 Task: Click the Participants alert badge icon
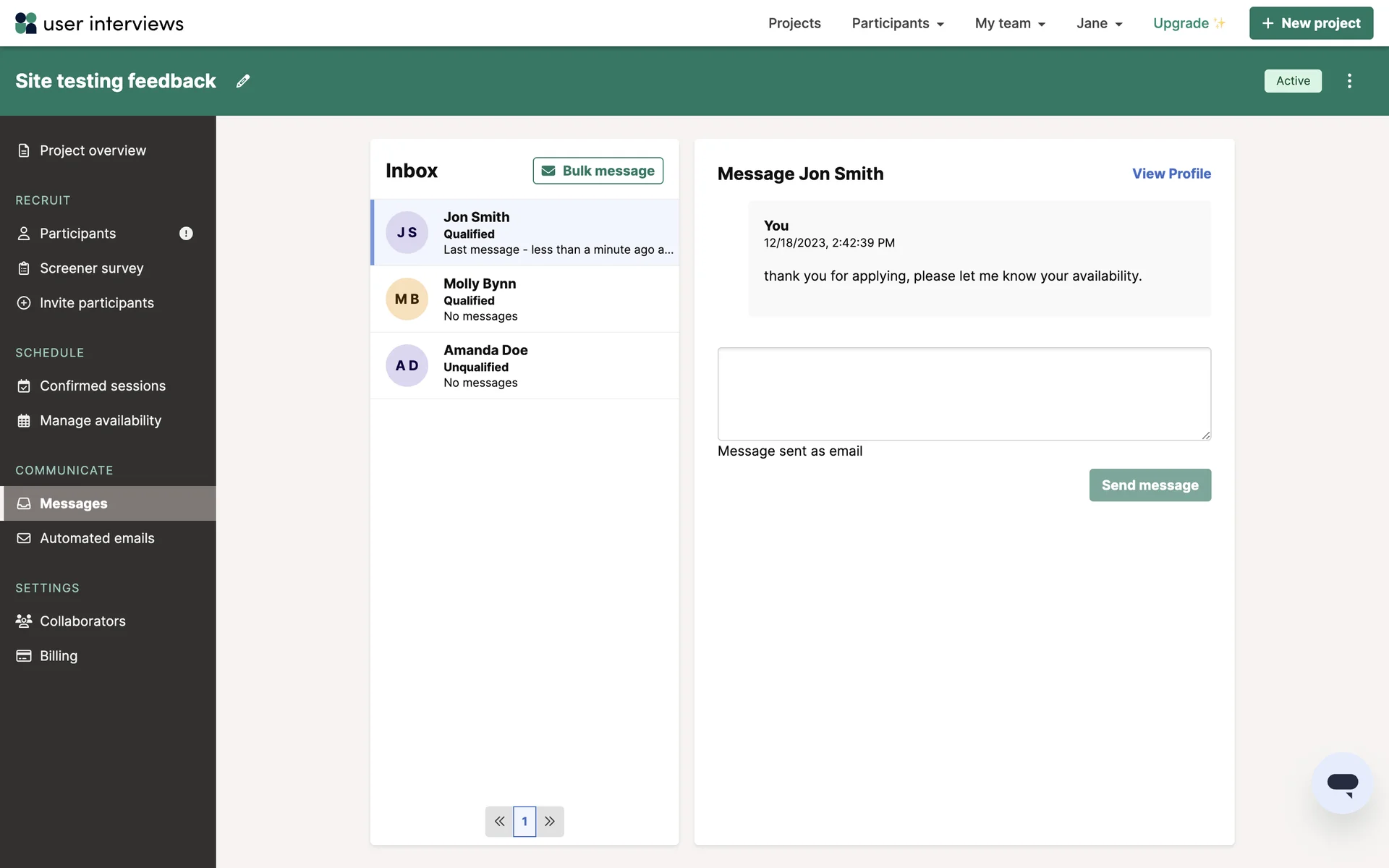click(186, 234)
